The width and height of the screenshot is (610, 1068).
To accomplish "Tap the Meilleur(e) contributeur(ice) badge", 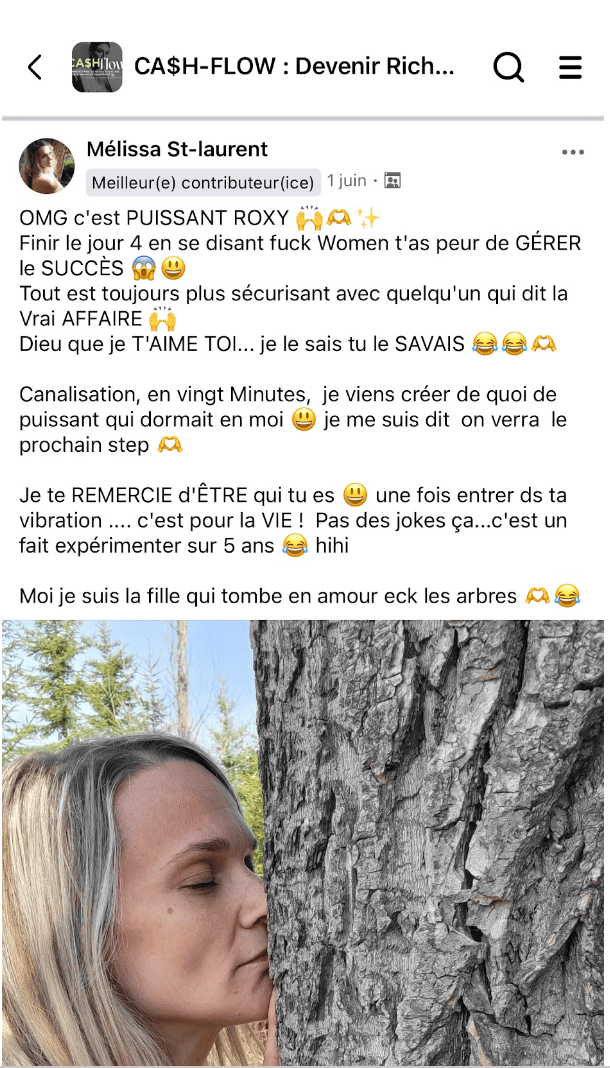I will (204, 183).
